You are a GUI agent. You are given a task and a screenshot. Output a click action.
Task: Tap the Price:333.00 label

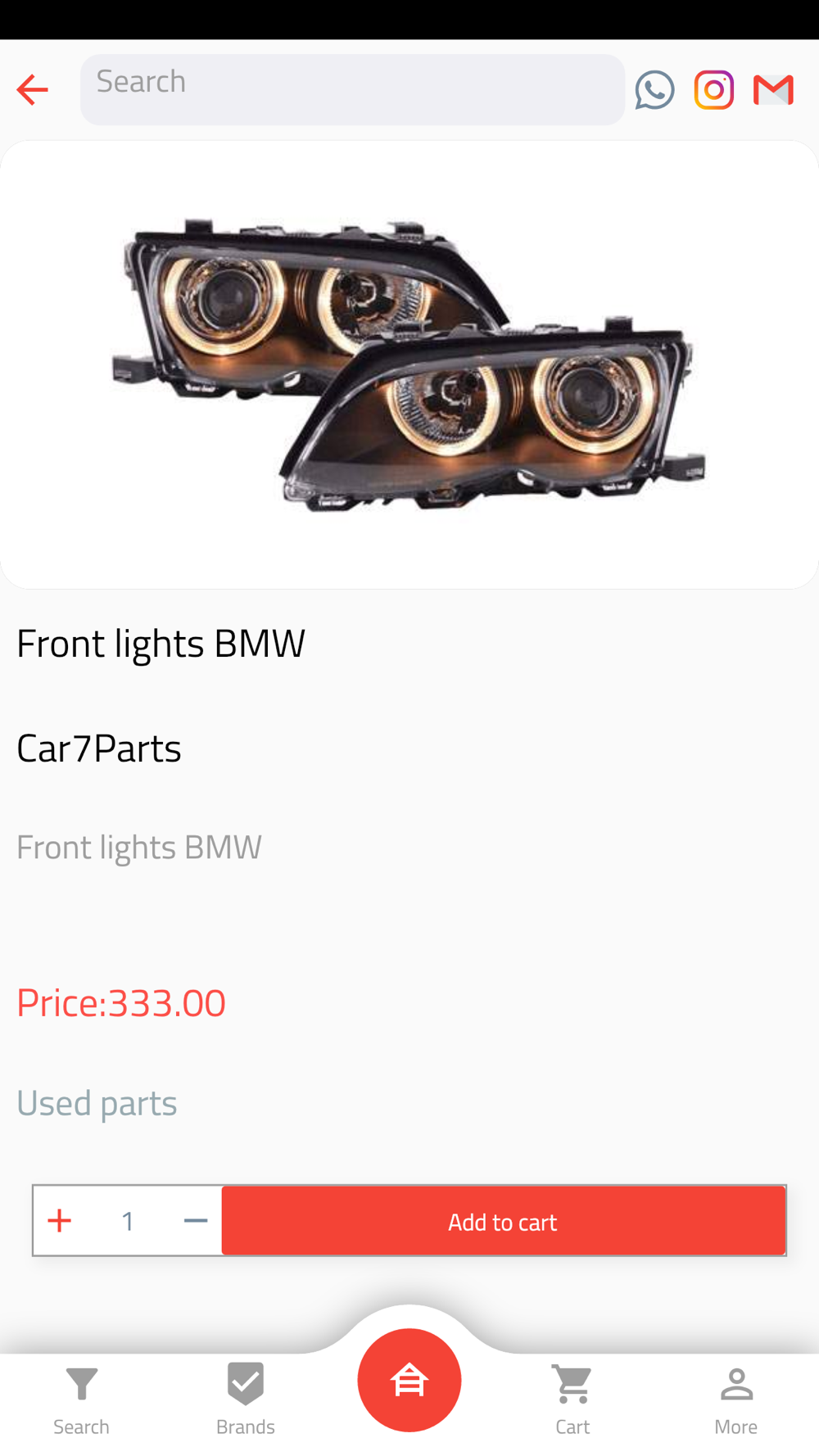(121, 1002)
